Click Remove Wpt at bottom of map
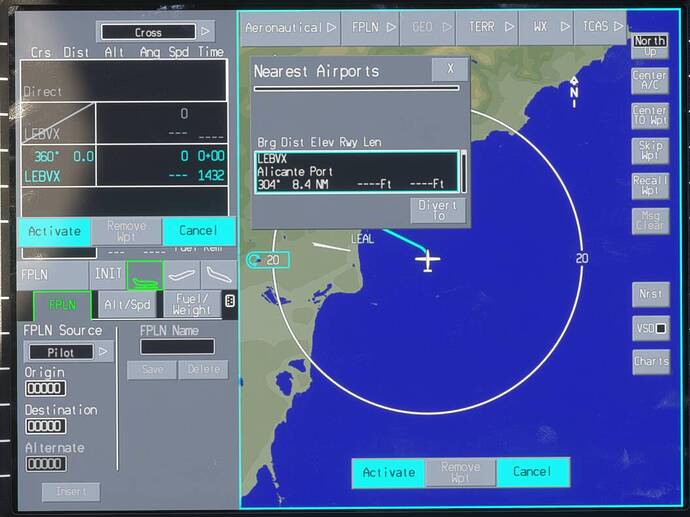Viewport: 690px width, 517px height. click(460, 473)
